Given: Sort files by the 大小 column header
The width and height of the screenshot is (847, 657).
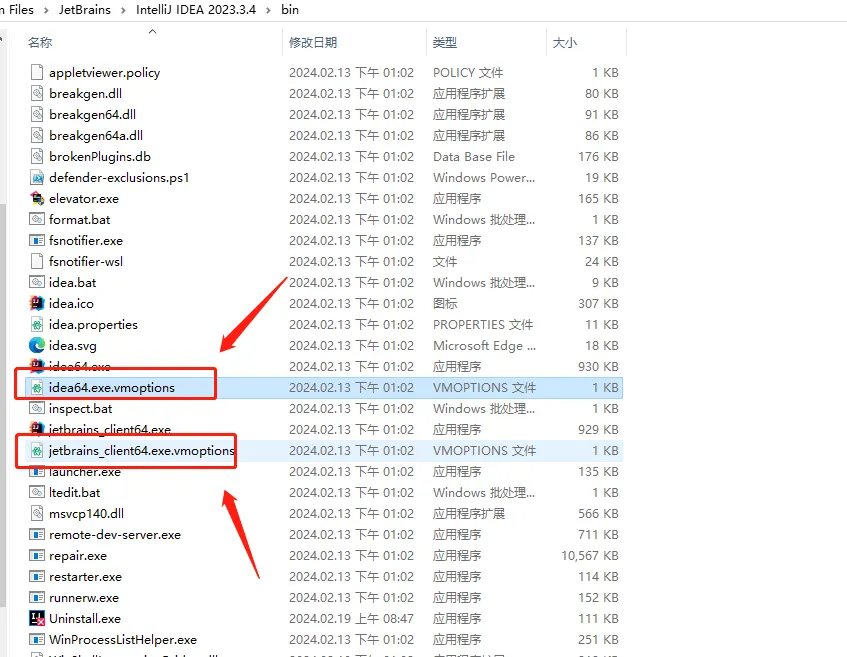Looking at the screenshot, I should 565,43.
